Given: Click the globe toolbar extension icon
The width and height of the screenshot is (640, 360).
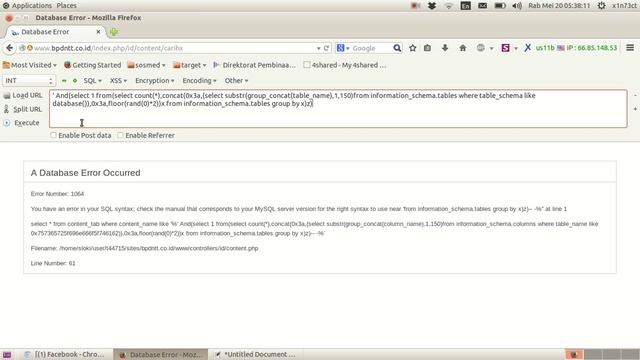Looking at the screenshot, I should (481, 48).
